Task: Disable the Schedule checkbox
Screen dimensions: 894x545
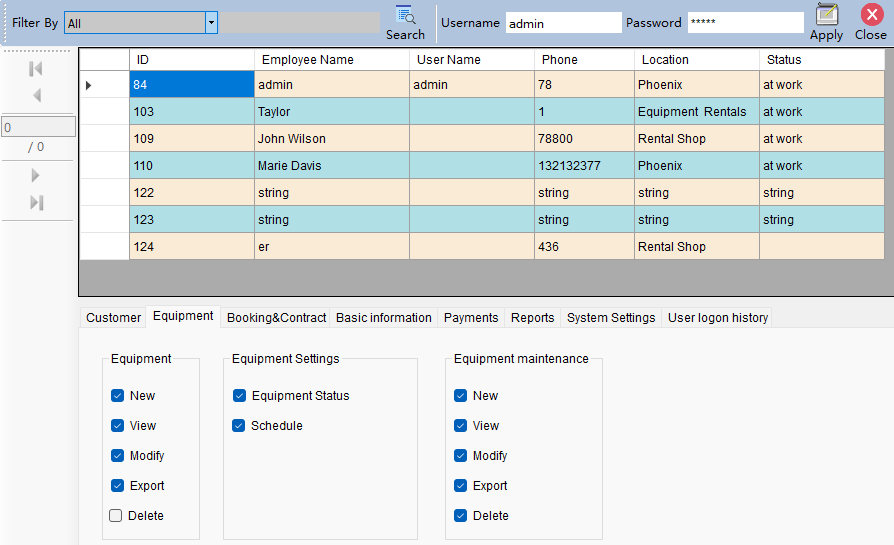Action: [x=240, y=426]
